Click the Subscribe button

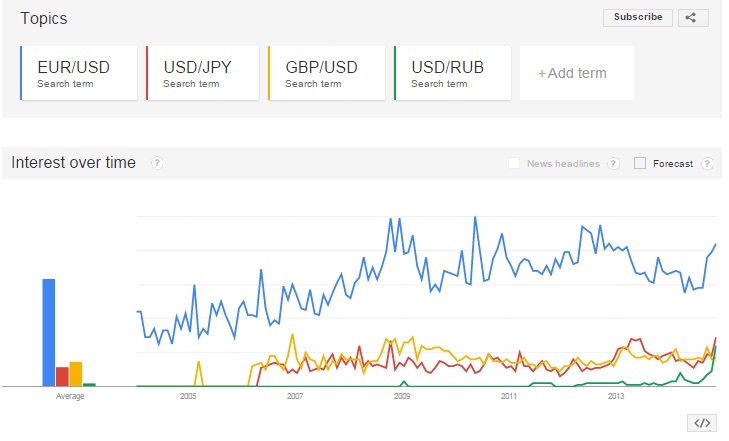click(x=638, y=17)
